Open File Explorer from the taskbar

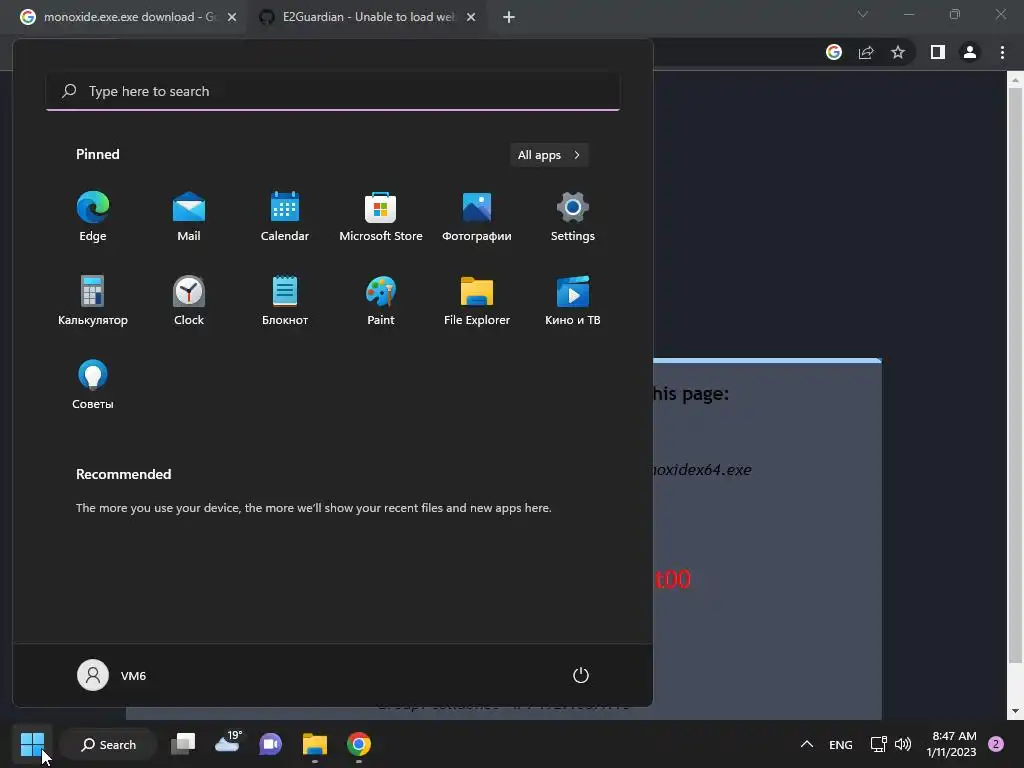[x=315, y=744]
